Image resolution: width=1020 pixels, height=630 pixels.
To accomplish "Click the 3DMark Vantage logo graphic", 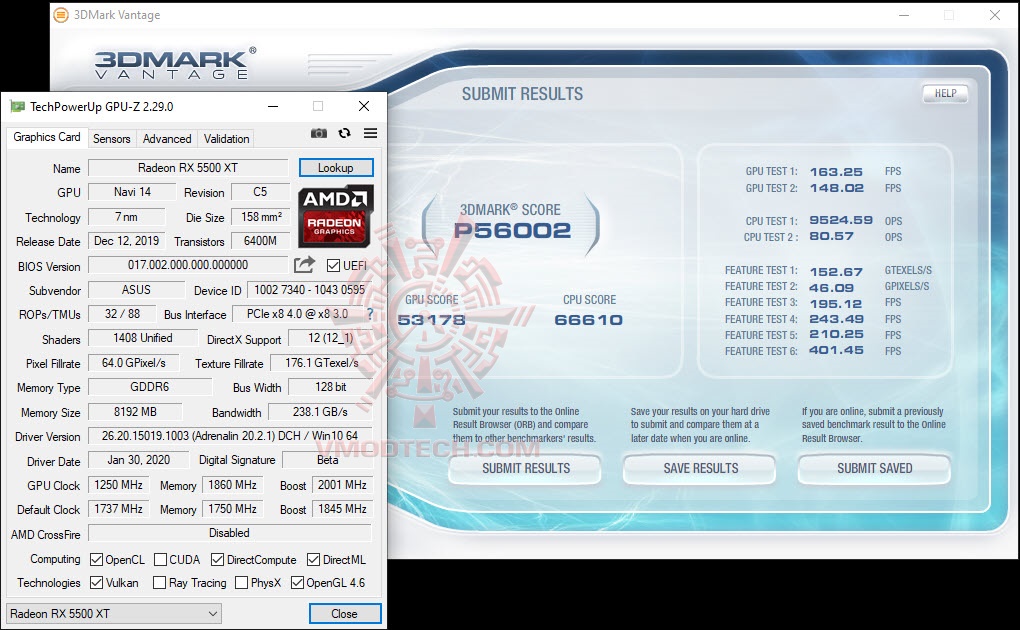I will (175, 65).
